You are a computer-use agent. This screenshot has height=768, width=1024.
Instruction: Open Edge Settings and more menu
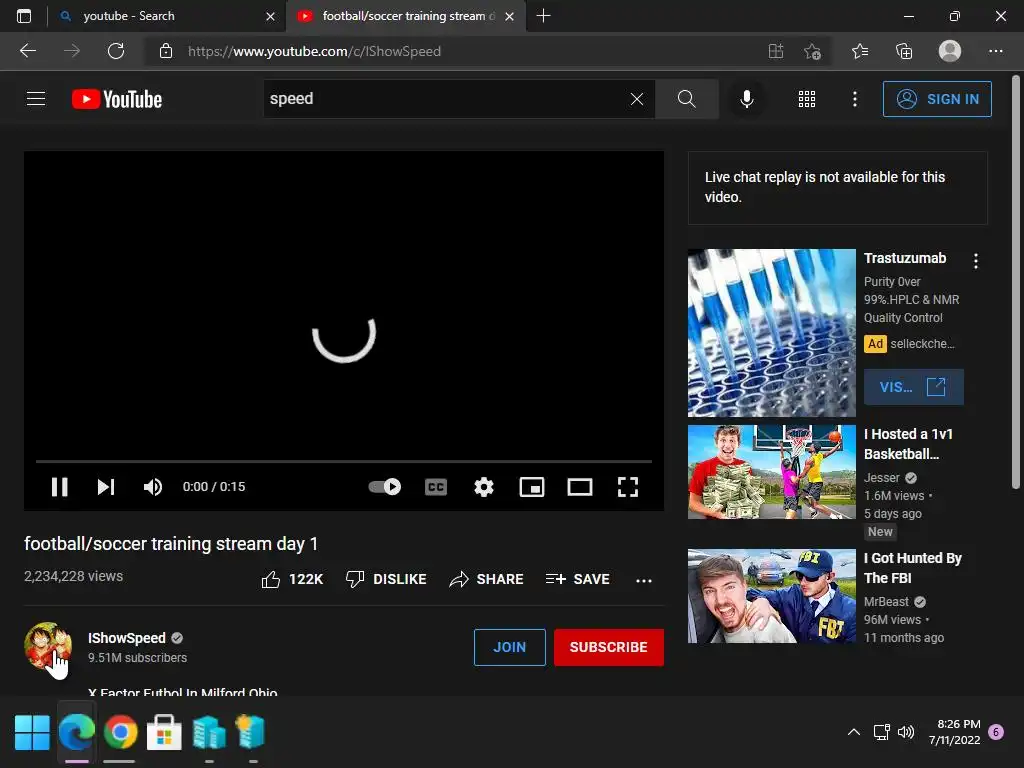point(995,51)
